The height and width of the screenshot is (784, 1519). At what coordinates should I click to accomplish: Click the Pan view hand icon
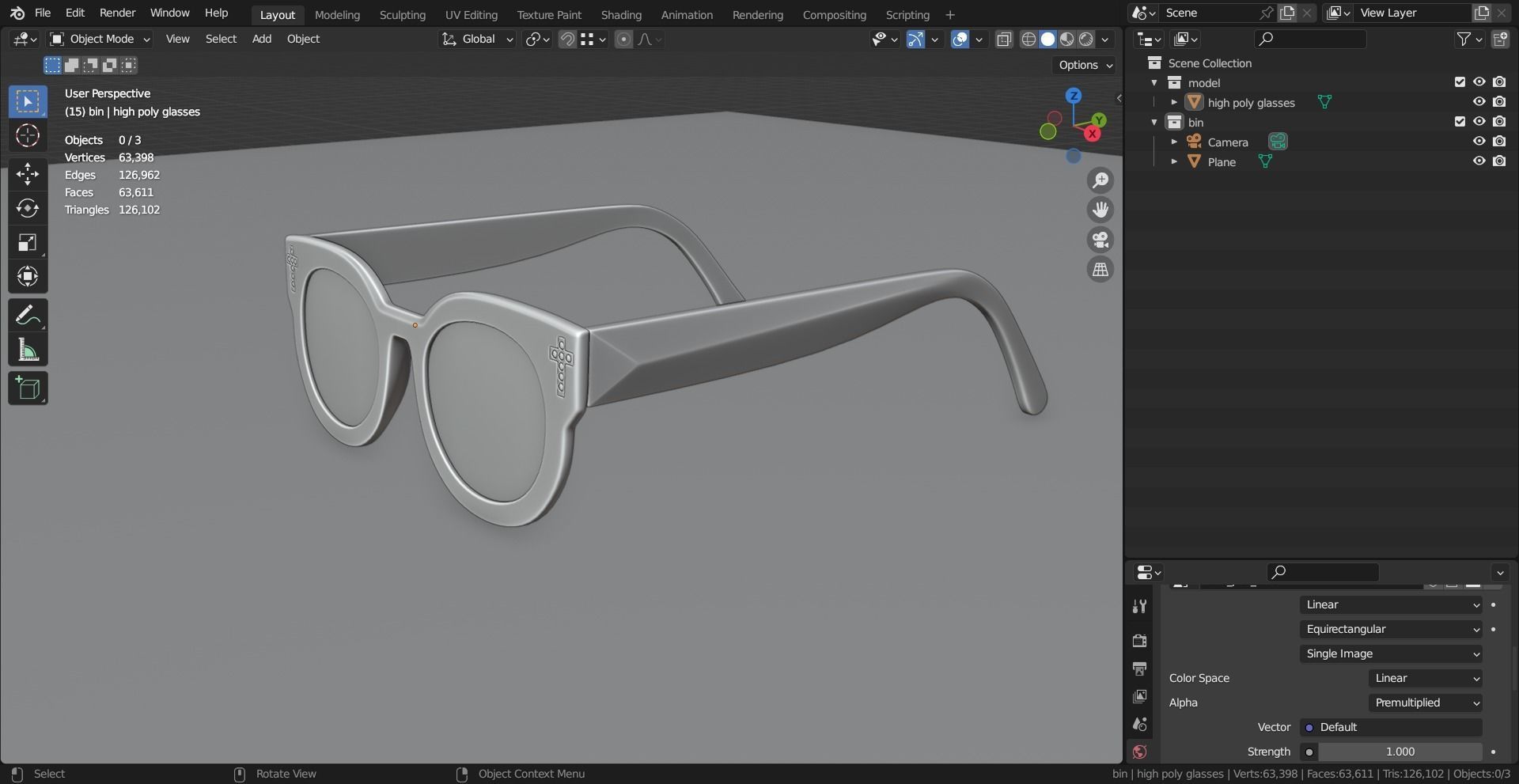coord(1100,210)
